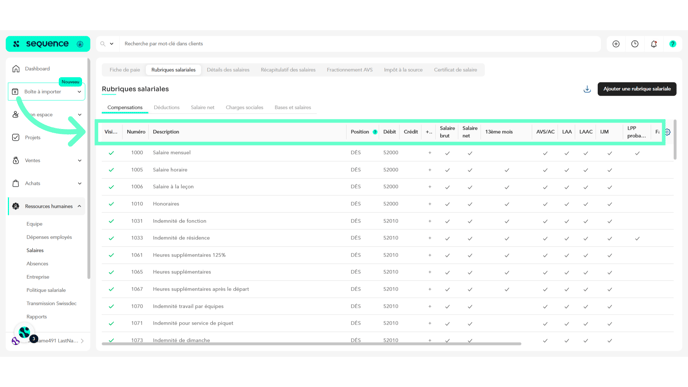This screenshot has height=387, width=688.
Task: Click the search magnifier icon
Action: point(103,44)
